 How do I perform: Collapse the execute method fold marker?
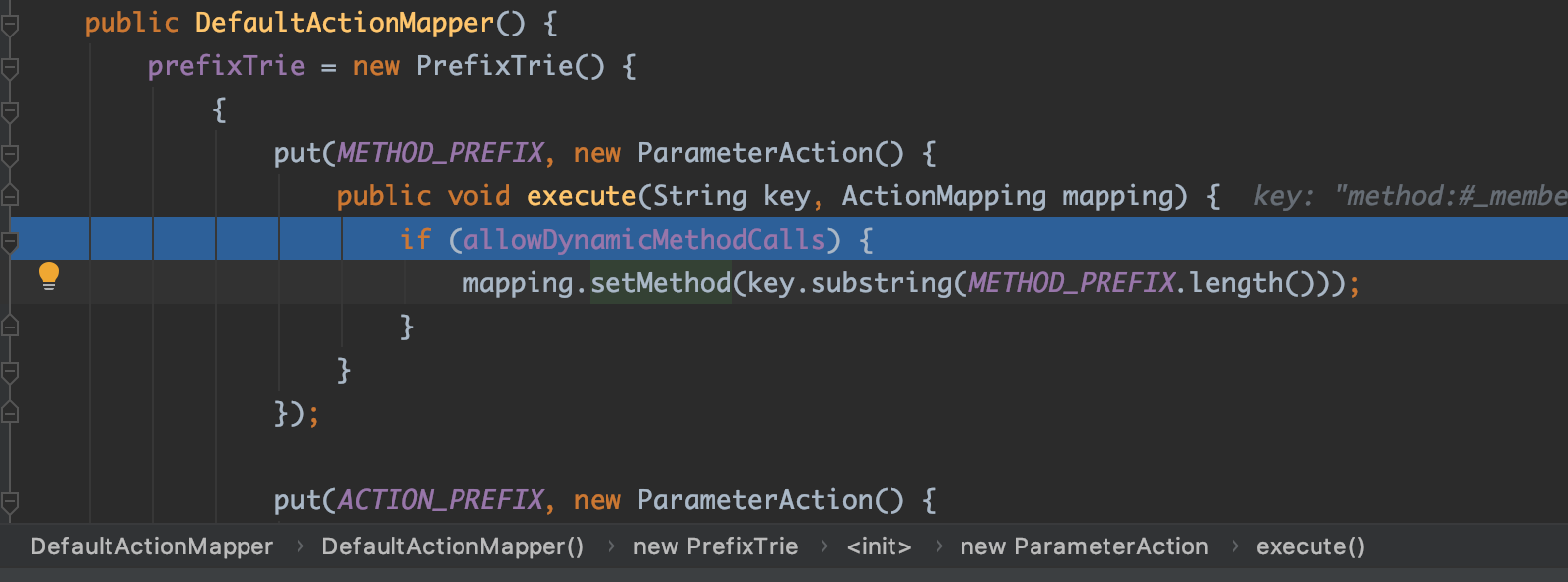pyautogui.click(x=10, y=195)
